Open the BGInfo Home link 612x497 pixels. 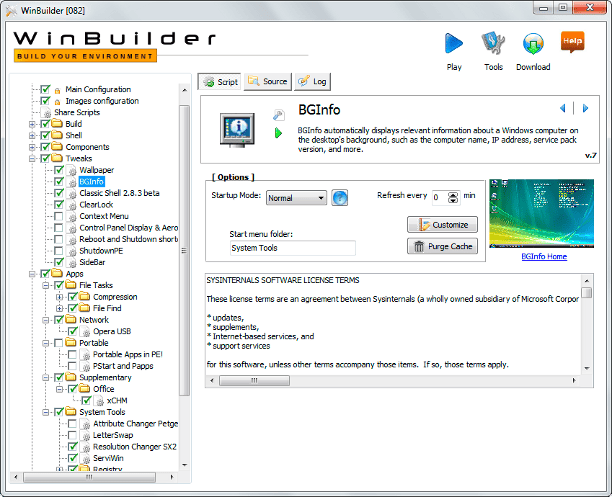[x=544, y=257]
